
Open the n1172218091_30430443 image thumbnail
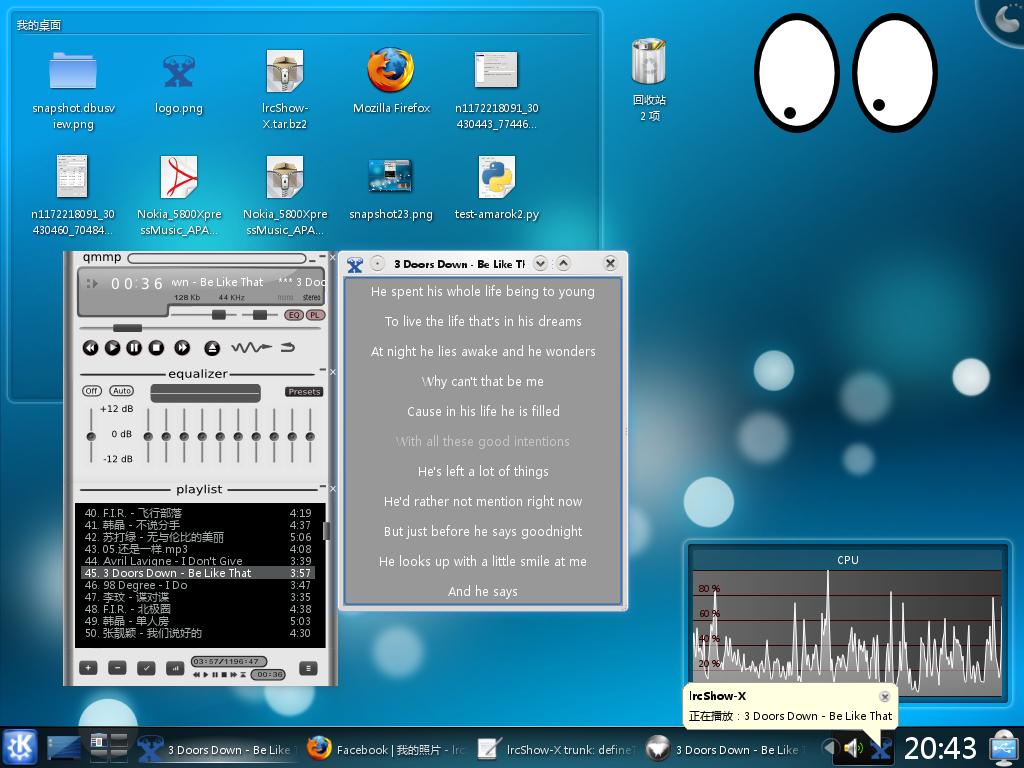(x=496, y=69)
